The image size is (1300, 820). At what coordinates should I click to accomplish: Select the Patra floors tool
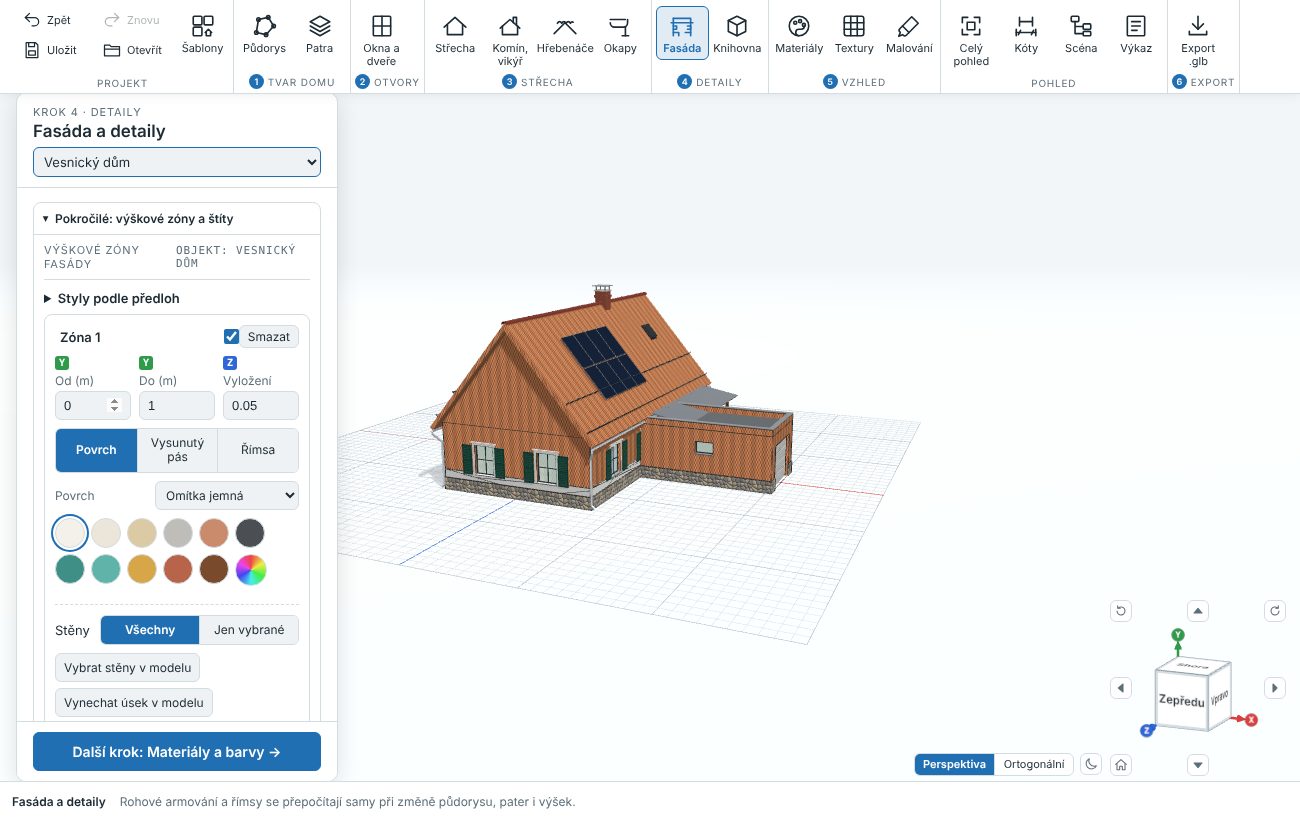point(319,34)
